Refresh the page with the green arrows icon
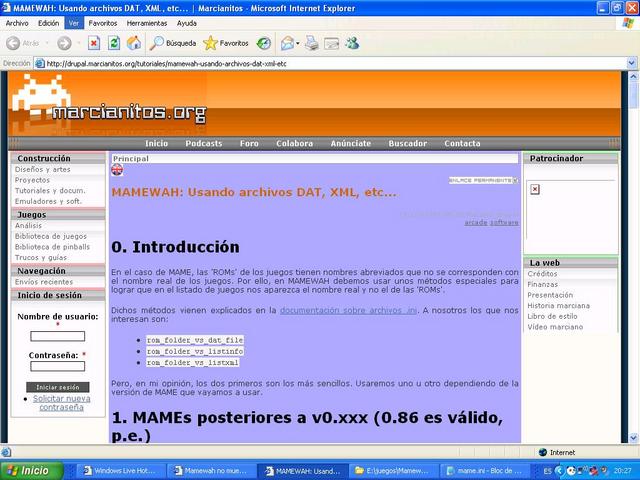640x480 pixels. [114, 43]
